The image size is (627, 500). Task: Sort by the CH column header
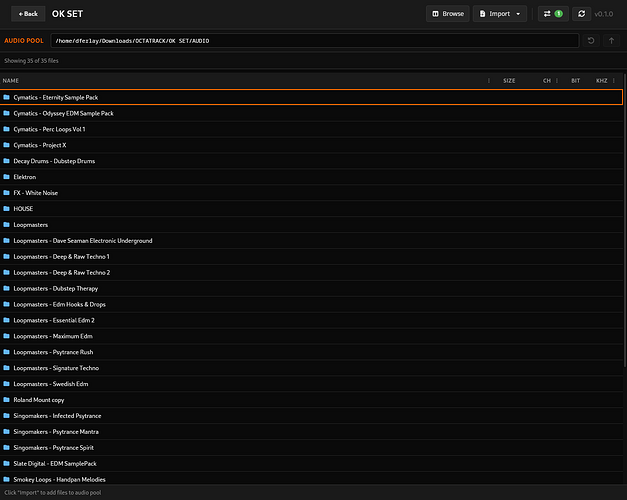[x=547, y=81]
